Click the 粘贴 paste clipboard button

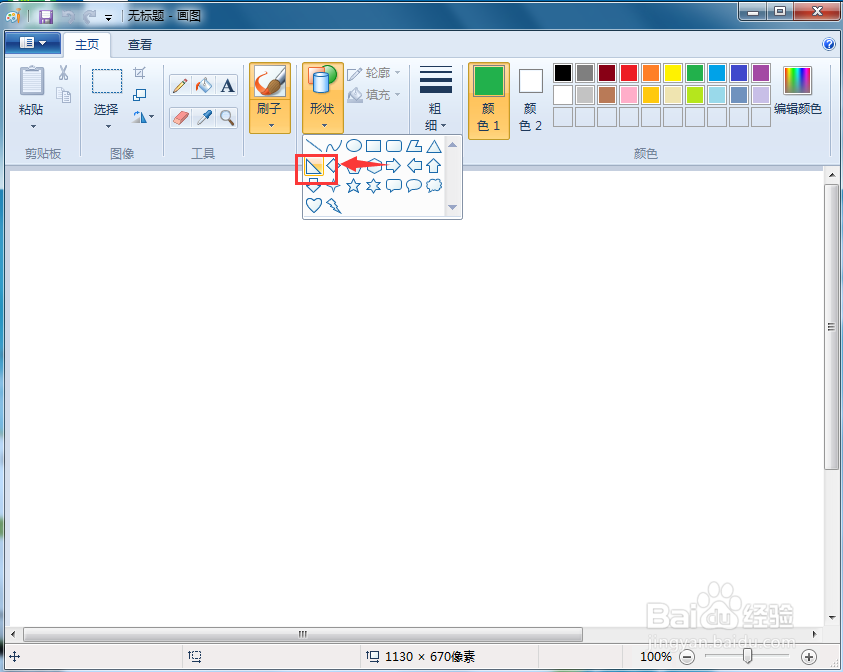click(32, 90)
